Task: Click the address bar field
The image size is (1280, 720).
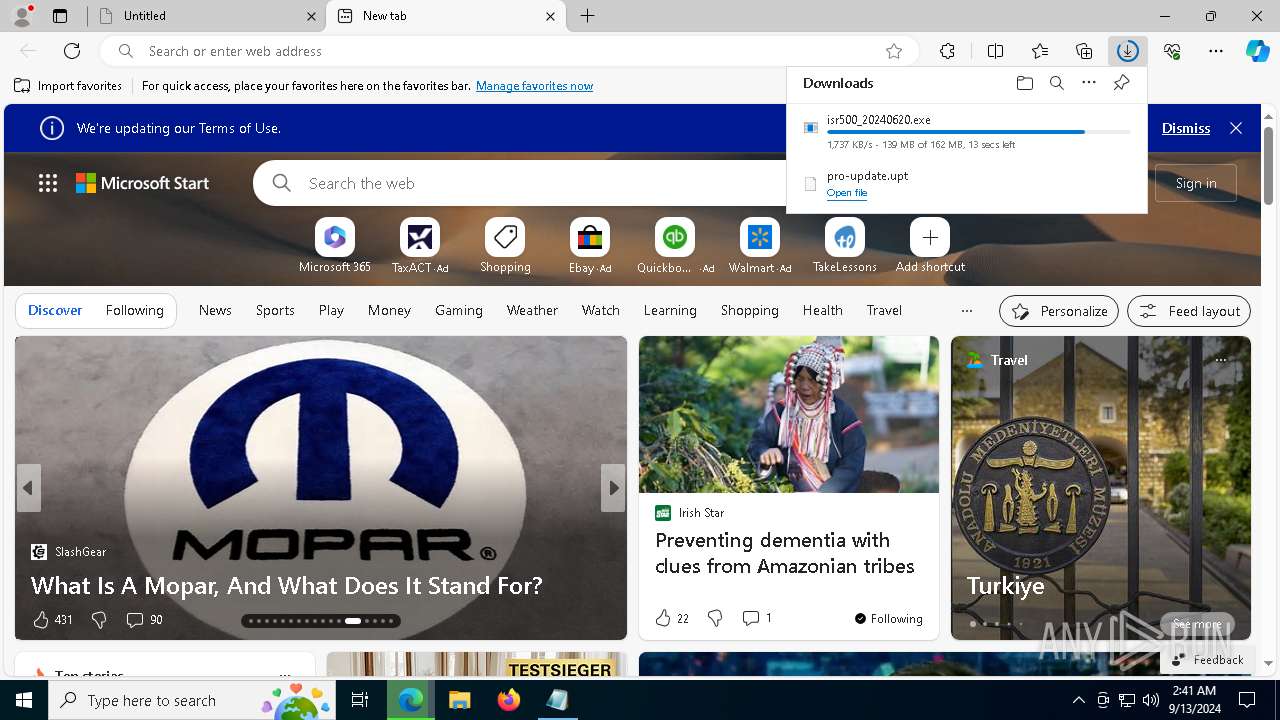Action: pos(510,51)
